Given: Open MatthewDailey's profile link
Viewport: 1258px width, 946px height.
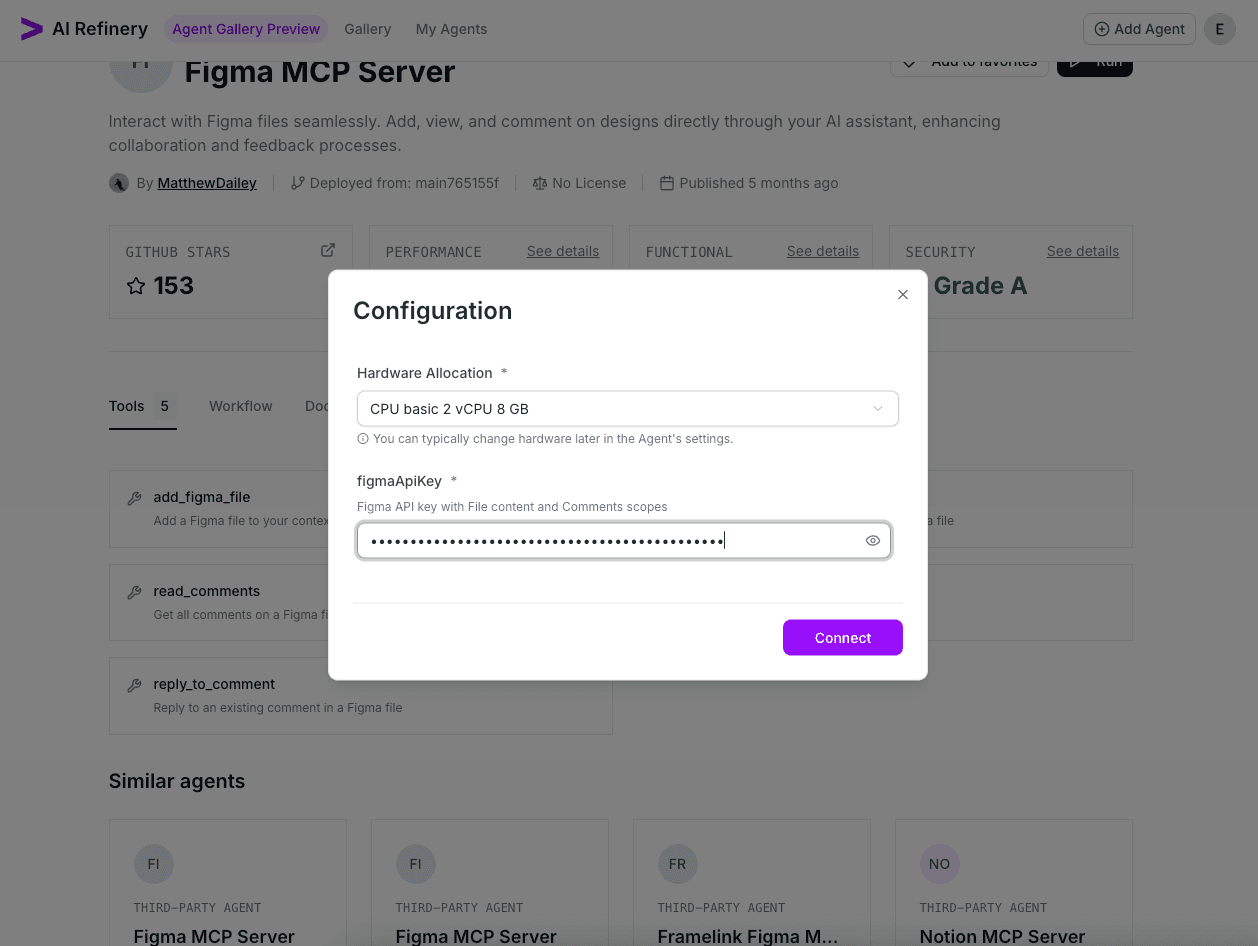Looking at the screenshot, I should point(206,183).
